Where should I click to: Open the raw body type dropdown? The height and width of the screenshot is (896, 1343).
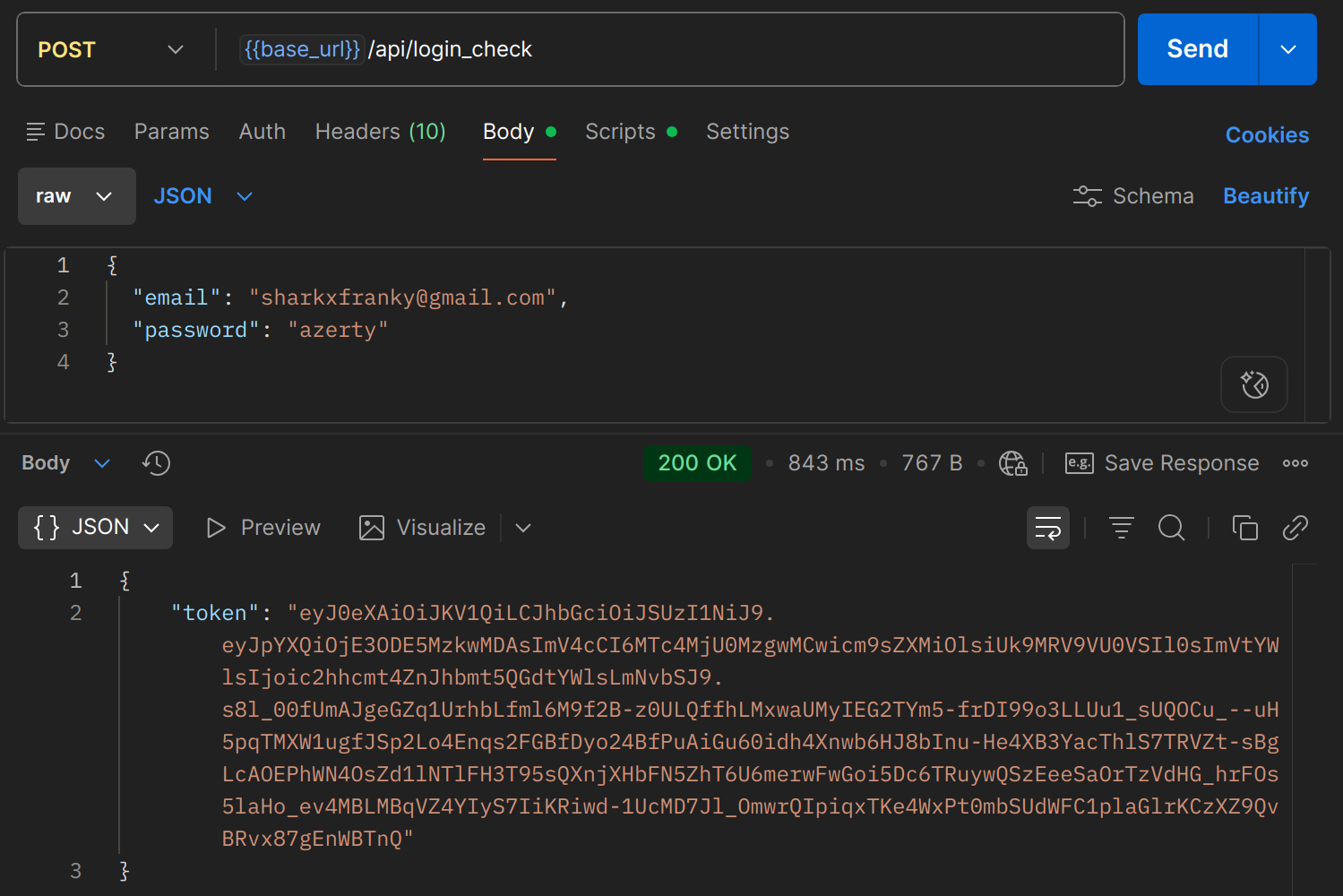click(x=77, y=196)
